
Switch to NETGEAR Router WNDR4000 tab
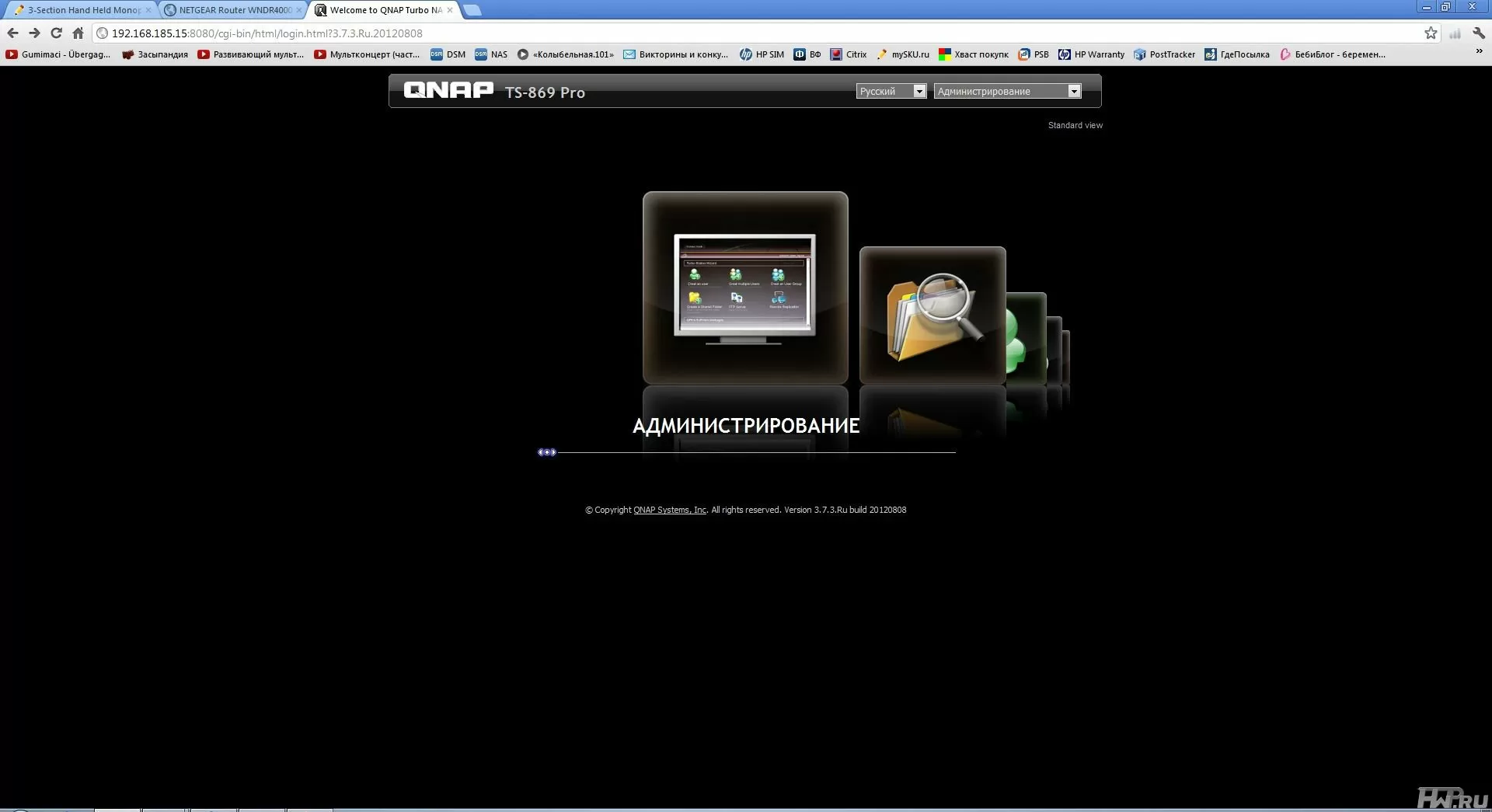(232, 10)
